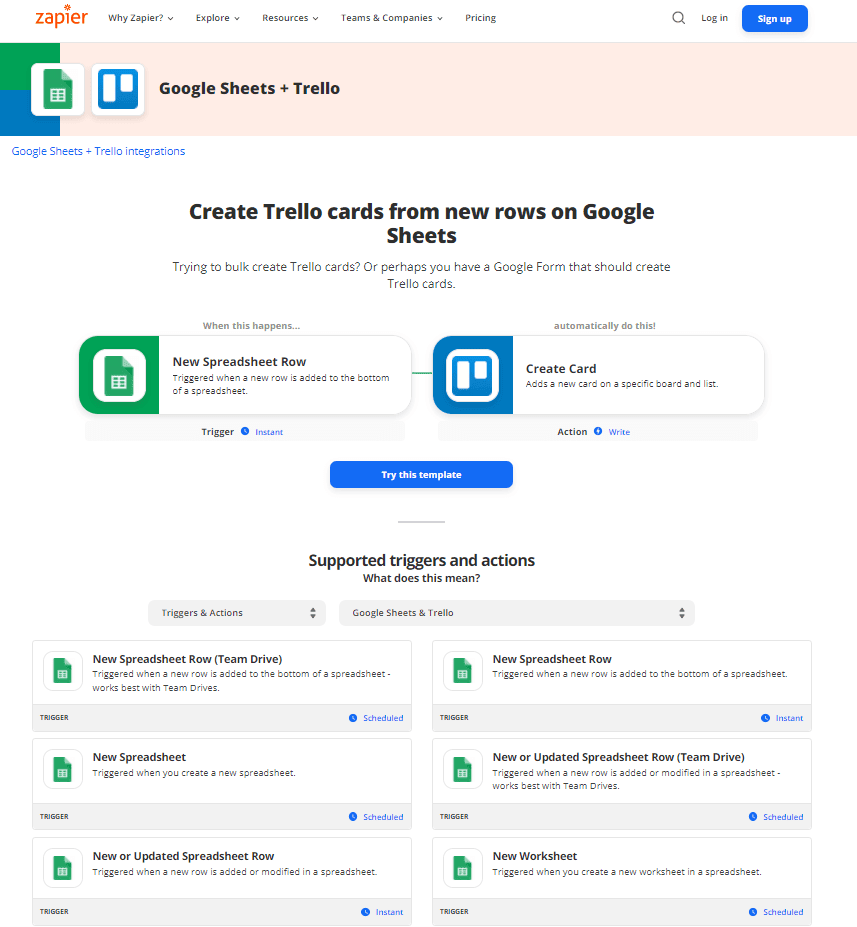Open the search magnifier icon
The height and width of the screenshot is (927, 857).
(x=679, y=18)
